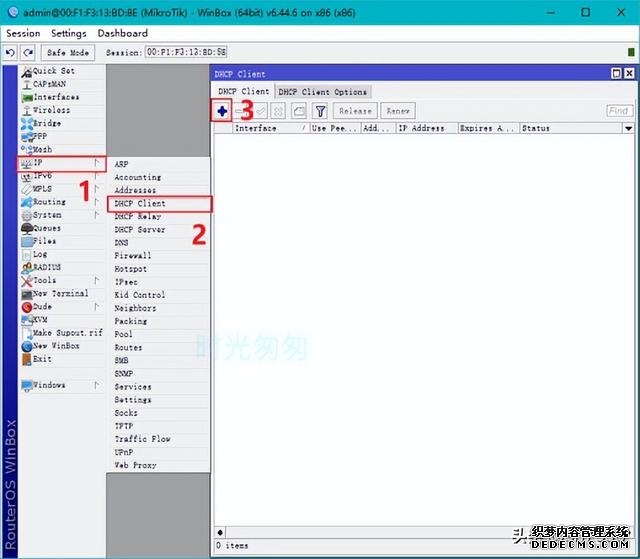Viewport: 640px width, 559px height.
Task: Click the comment toolbar icon
Action: [299, 111]
